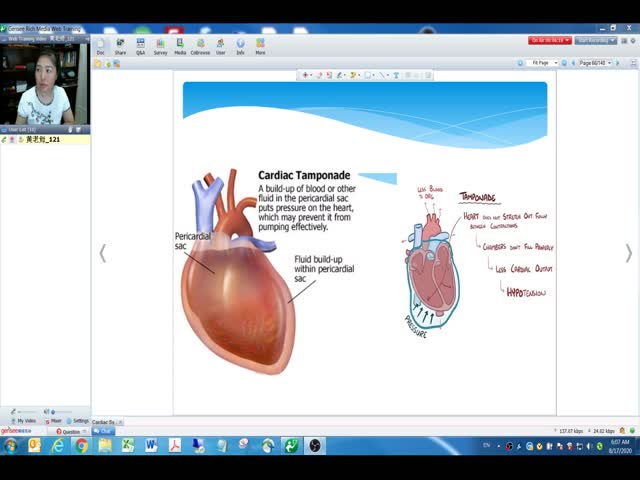Open Google Chrome from the taskbar

[81, 445]
